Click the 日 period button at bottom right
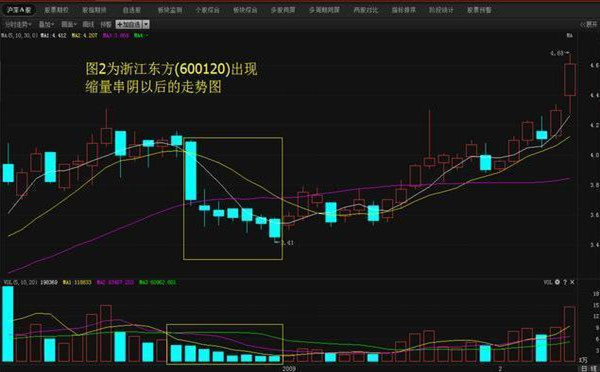Screen dimensions: 600x372 click(585, 368)
